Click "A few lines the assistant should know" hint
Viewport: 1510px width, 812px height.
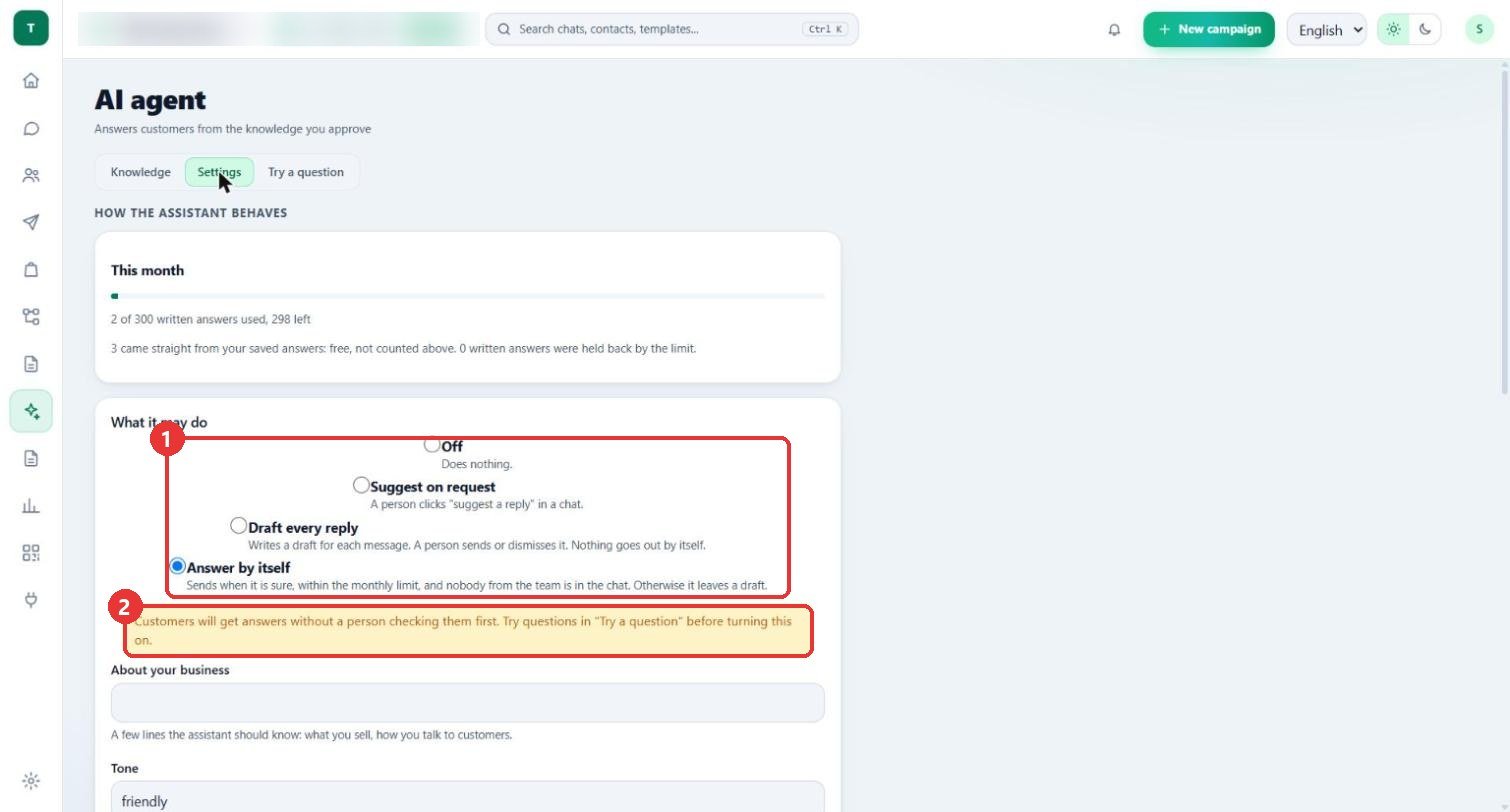click(311, 735)
